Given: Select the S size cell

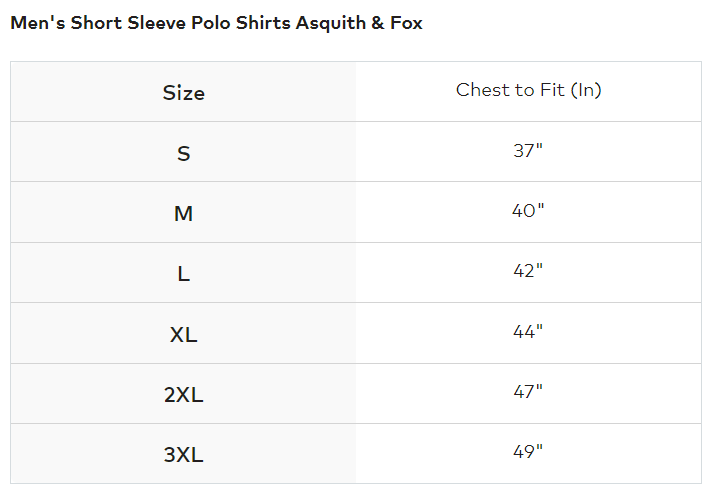Looking at the screenshot, I should pyautogui.click(x=183, y=153).
